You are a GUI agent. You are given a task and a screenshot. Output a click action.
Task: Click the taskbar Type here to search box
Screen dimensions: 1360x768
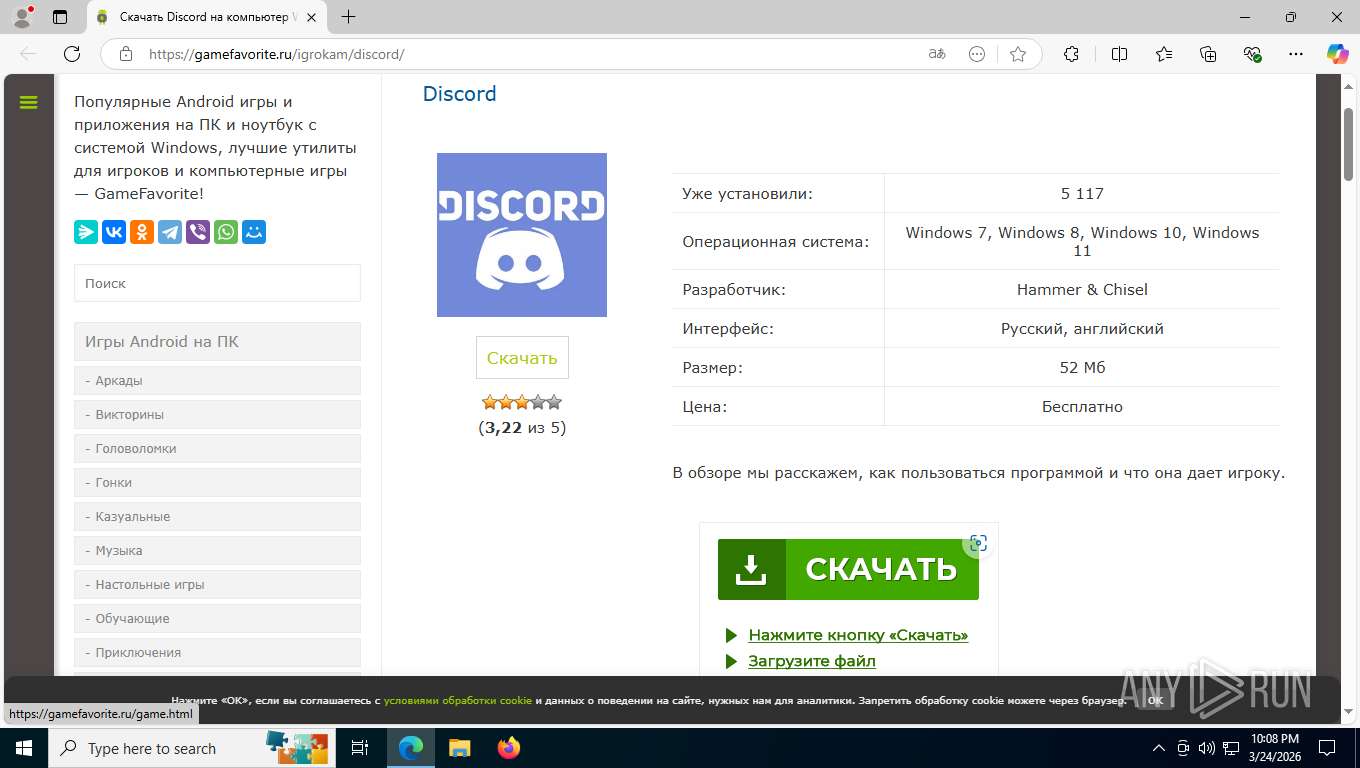click(192, 748)
